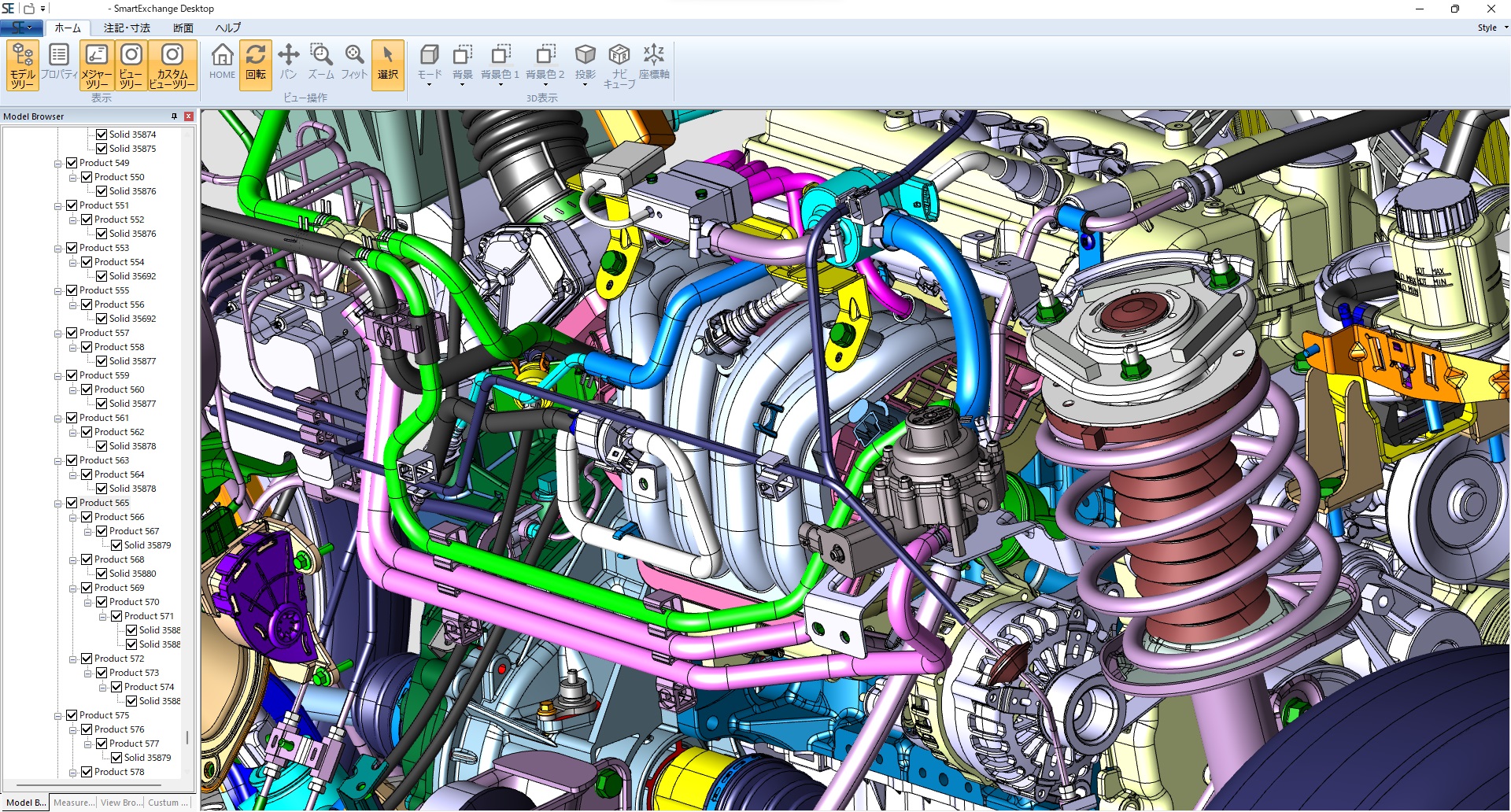Toggle the Measure Tree (メジャーツリー) button

pyautogui.click(x=97, y=65)
